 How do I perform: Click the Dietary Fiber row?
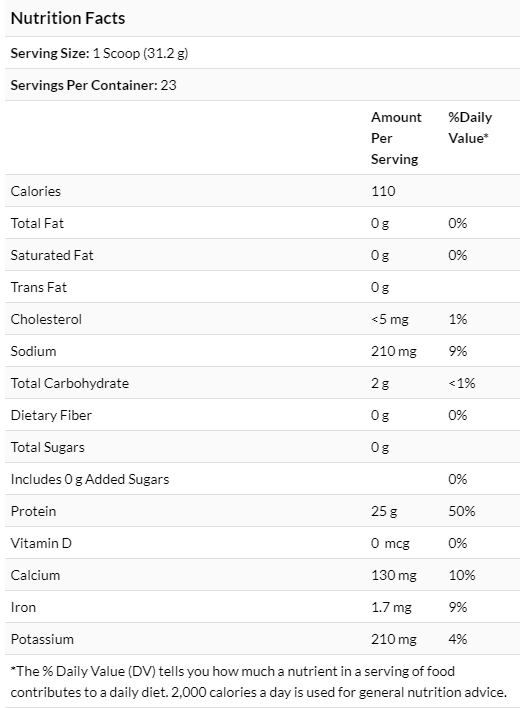[262, 415]
